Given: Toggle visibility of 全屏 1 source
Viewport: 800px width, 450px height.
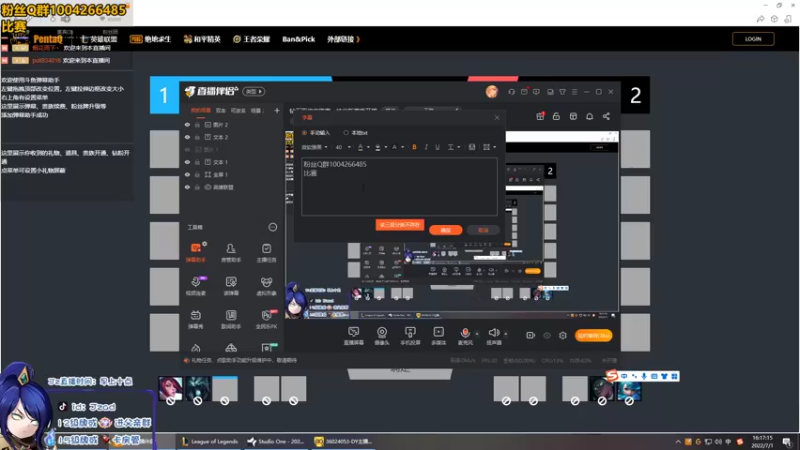Looking at the screenshot, I should pyautogui.click(x=187, y=174).
